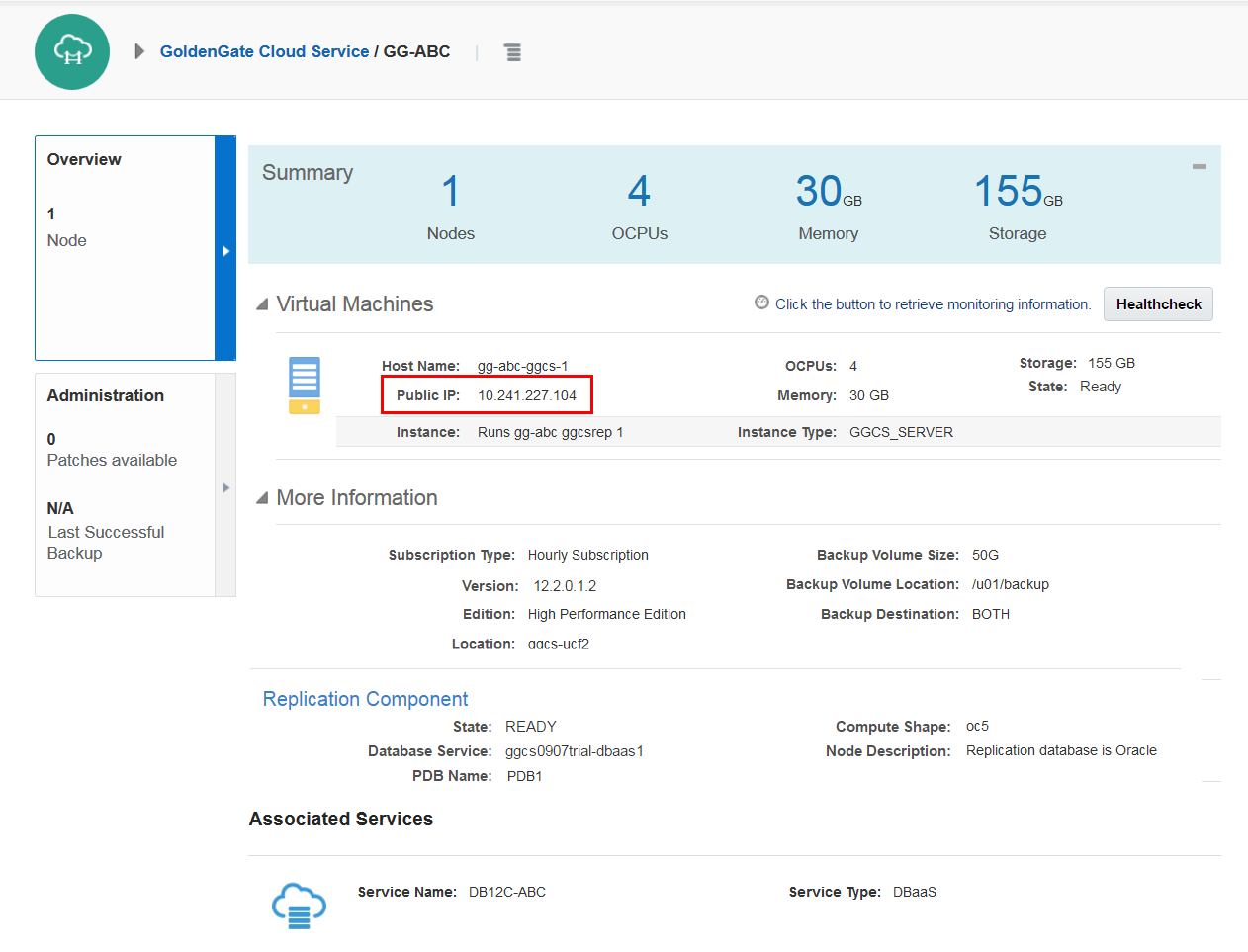This screenshot has width=1248, height=952.
Task: Open the GG-ABC service menu icon
Action: point(512,52)
